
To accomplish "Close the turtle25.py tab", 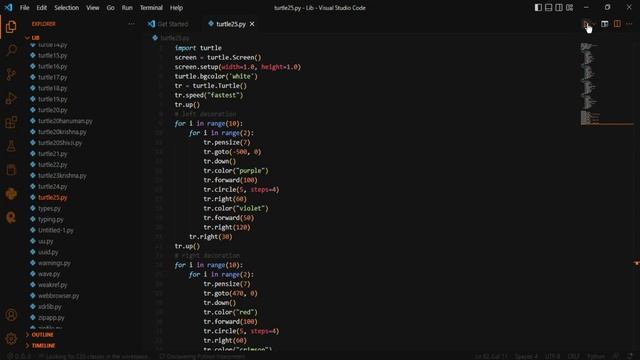I will pyautogui.click(x=252, y=24).
